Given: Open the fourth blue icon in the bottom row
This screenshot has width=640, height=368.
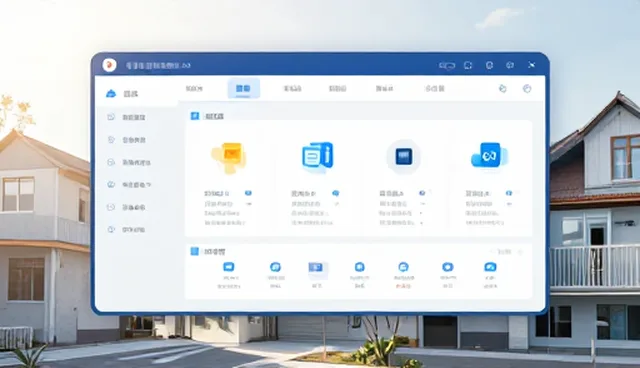Looking at the screenshot, I should point(360,267).
